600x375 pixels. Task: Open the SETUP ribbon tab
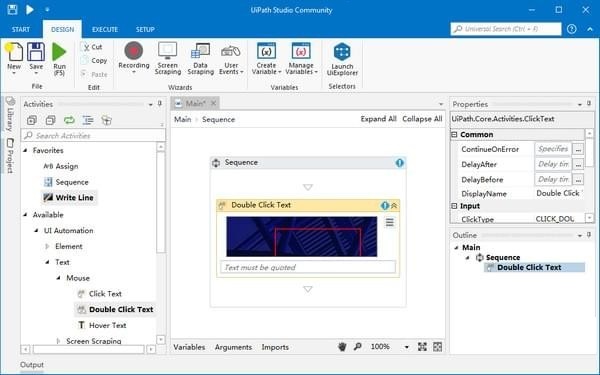[x=145, y=29]
